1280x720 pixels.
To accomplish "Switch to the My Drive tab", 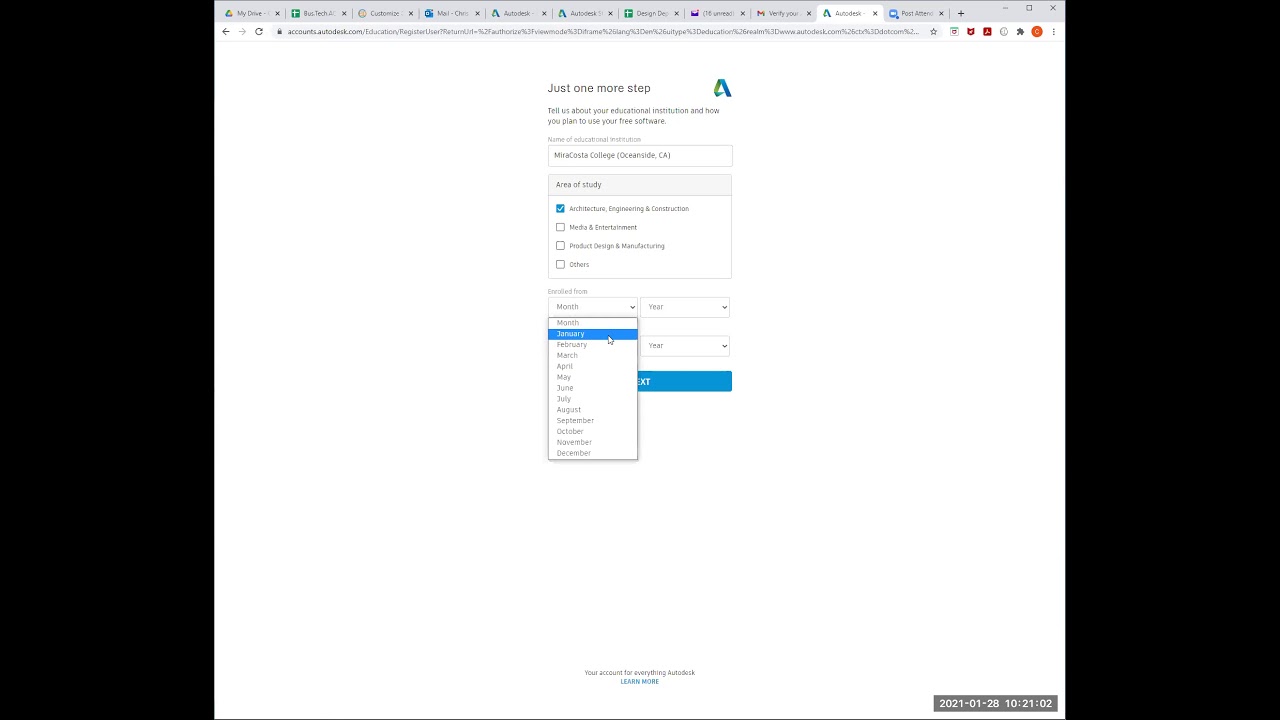I will 251,14.
